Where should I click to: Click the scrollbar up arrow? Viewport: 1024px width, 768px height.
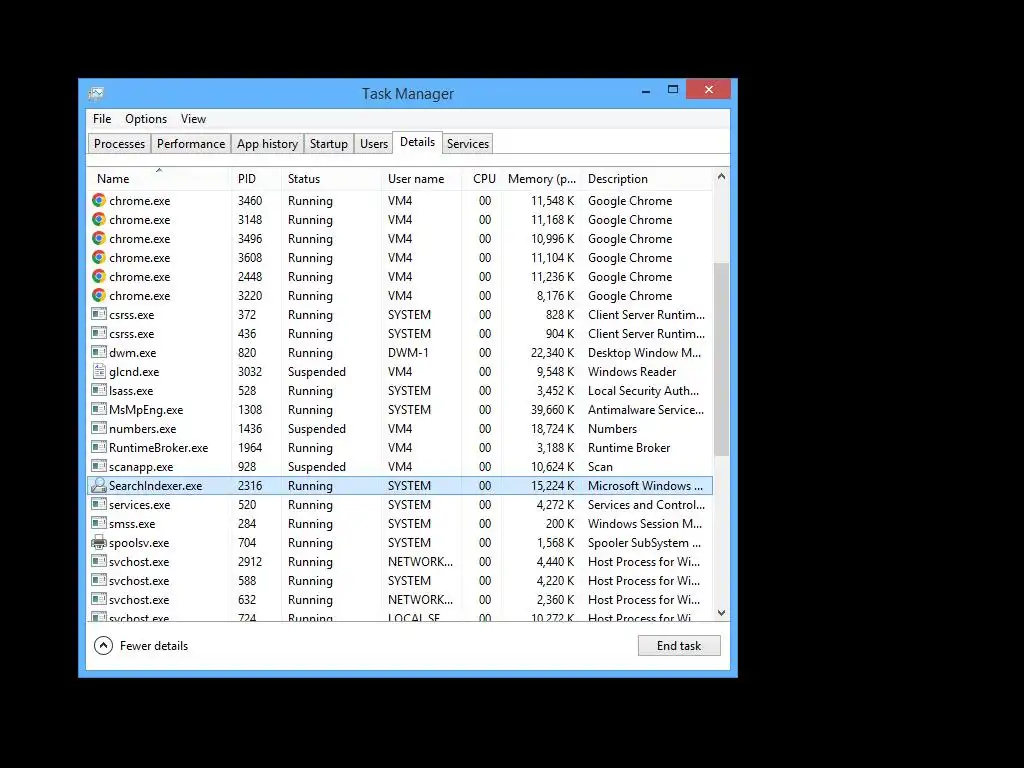721,176
